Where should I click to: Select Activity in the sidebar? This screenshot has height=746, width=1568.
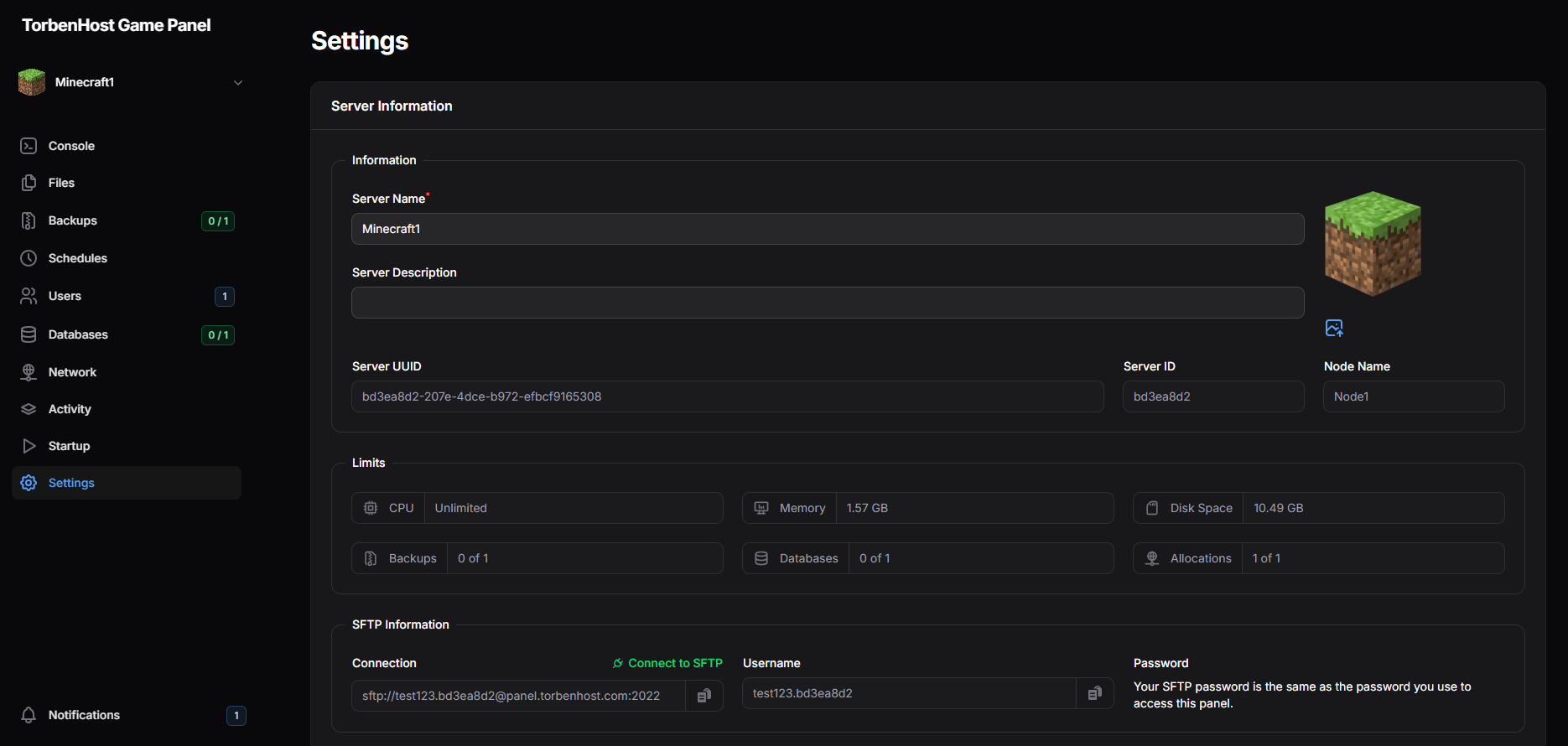click(70, 409)
